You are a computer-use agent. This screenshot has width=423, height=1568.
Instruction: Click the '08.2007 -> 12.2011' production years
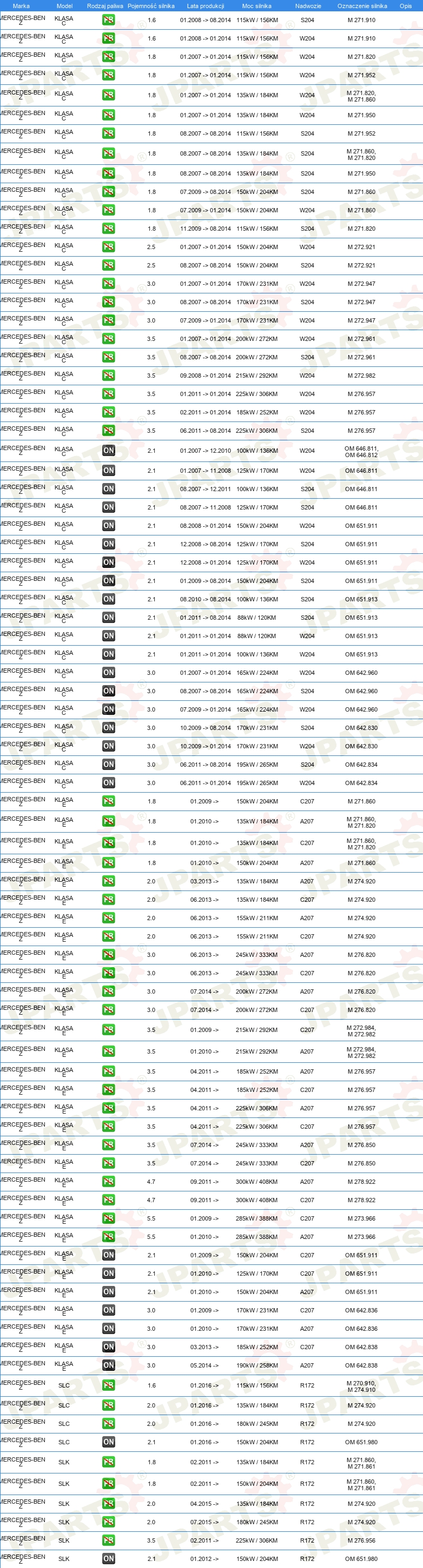click(206, 489)
